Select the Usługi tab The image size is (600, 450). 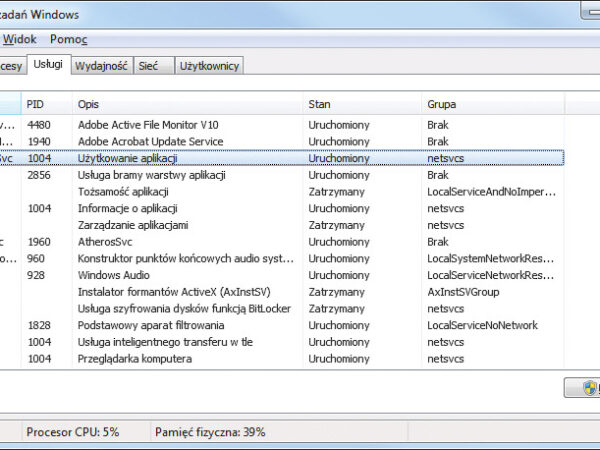coord(47,64)
